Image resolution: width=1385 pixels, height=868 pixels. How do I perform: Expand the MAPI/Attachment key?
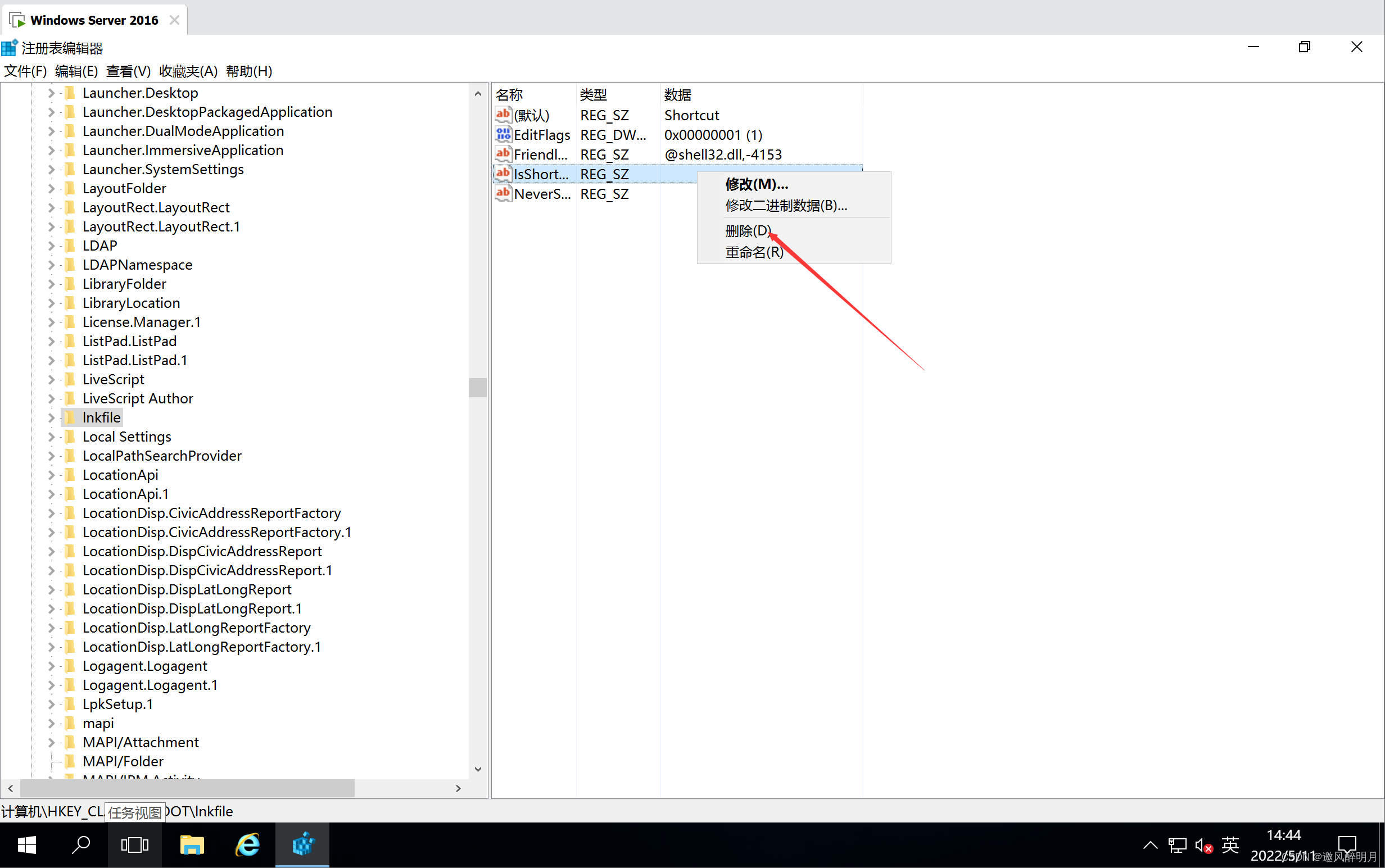click(x=51, y=742)
